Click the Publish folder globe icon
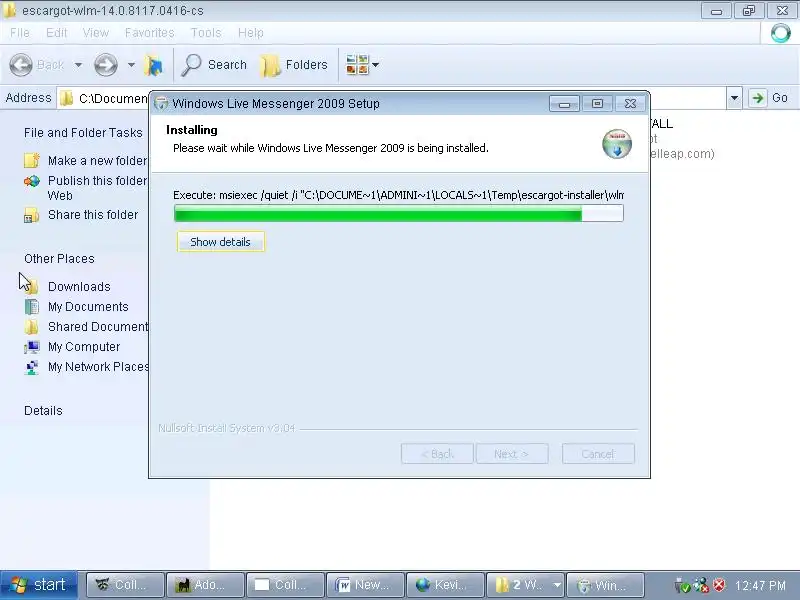800x600 pixels. click(32, 181)
